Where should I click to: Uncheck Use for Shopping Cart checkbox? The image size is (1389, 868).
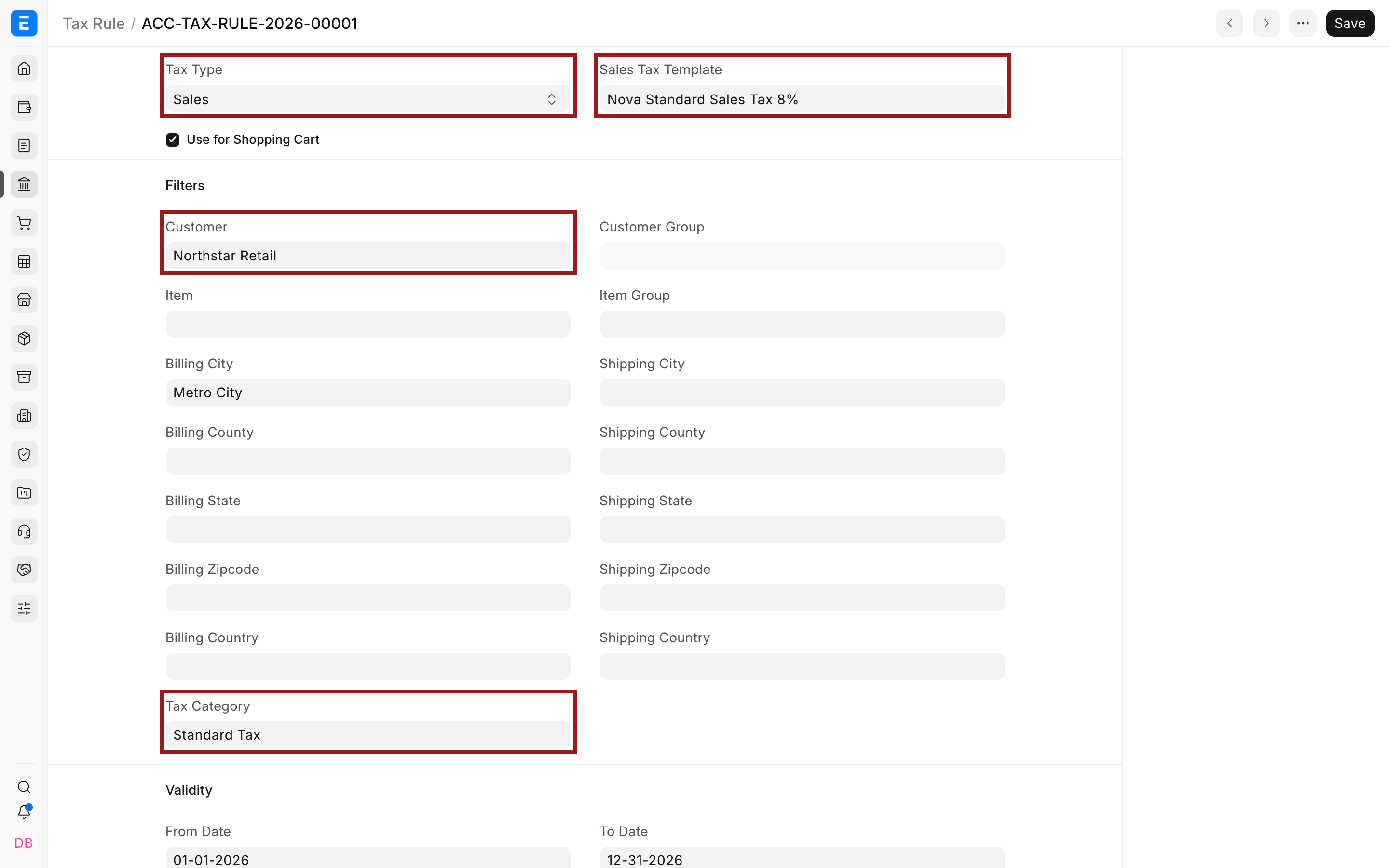[173, 139]
